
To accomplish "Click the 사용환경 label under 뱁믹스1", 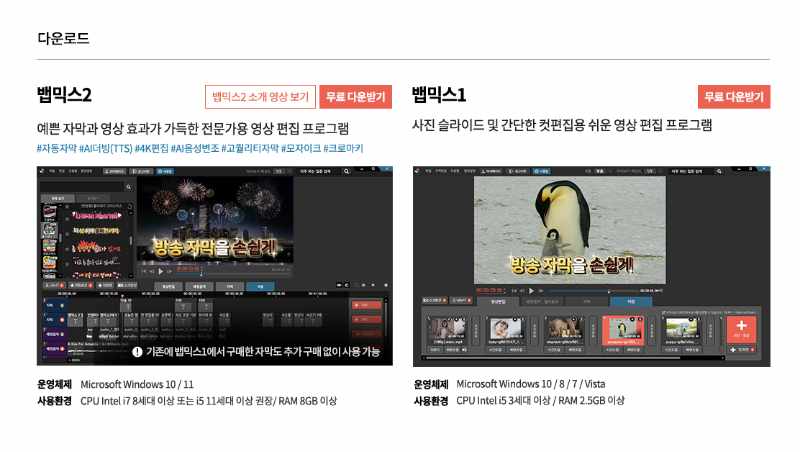I will (431, 400).
